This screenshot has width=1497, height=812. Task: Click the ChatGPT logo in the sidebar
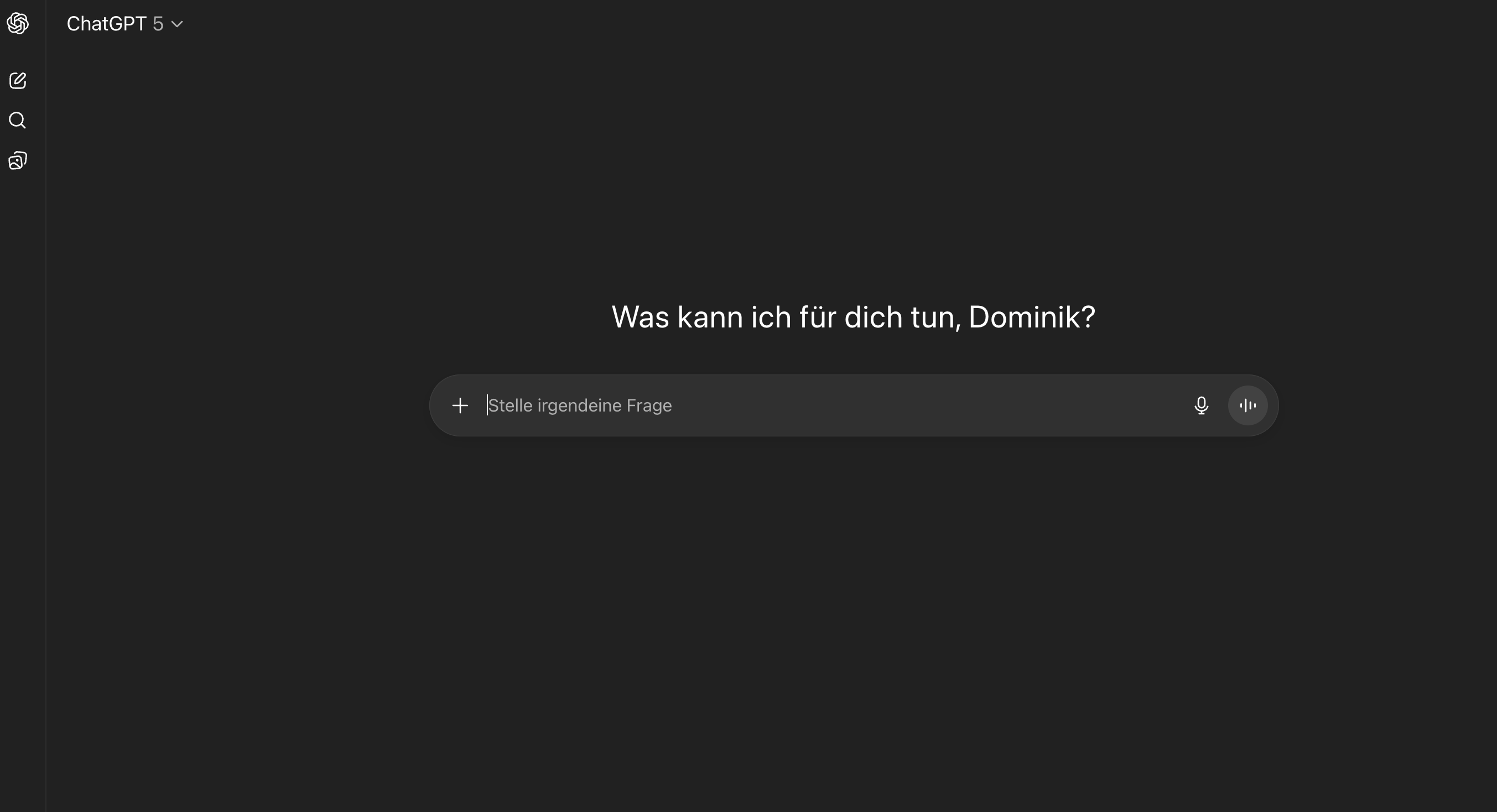point(18,23)
